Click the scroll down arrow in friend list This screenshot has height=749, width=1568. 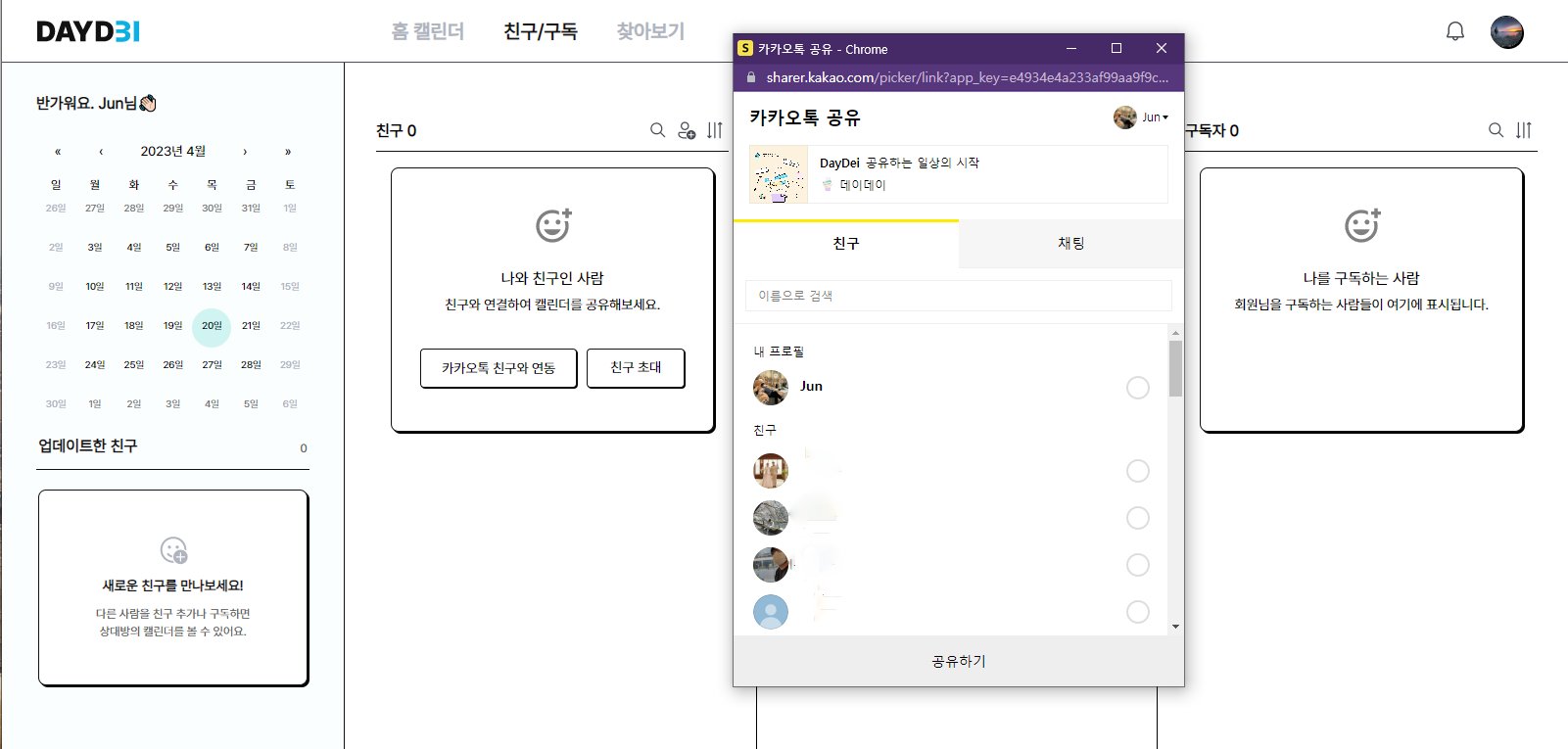(1175, 627)
